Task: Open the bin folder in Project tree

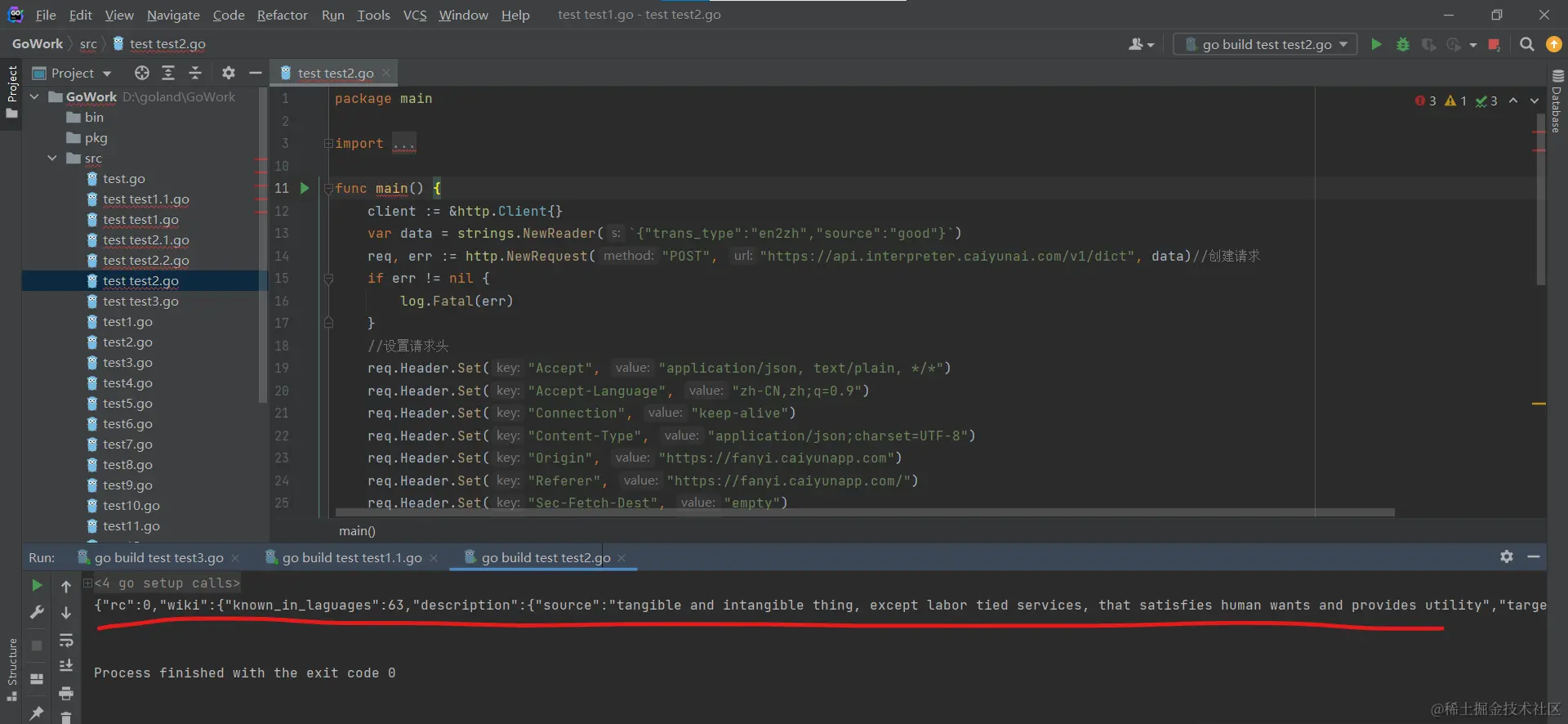Action: (94, 117)
